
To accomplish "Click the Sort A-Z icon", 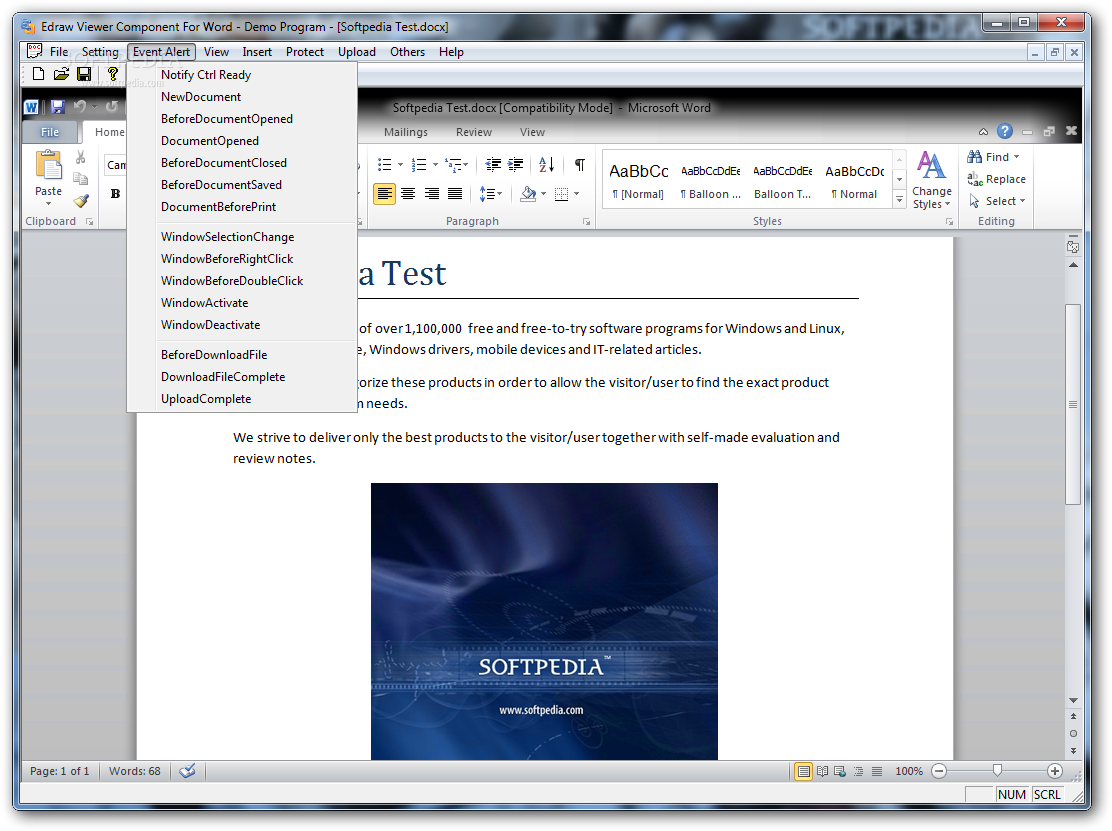I will click(x=546, y=164).
